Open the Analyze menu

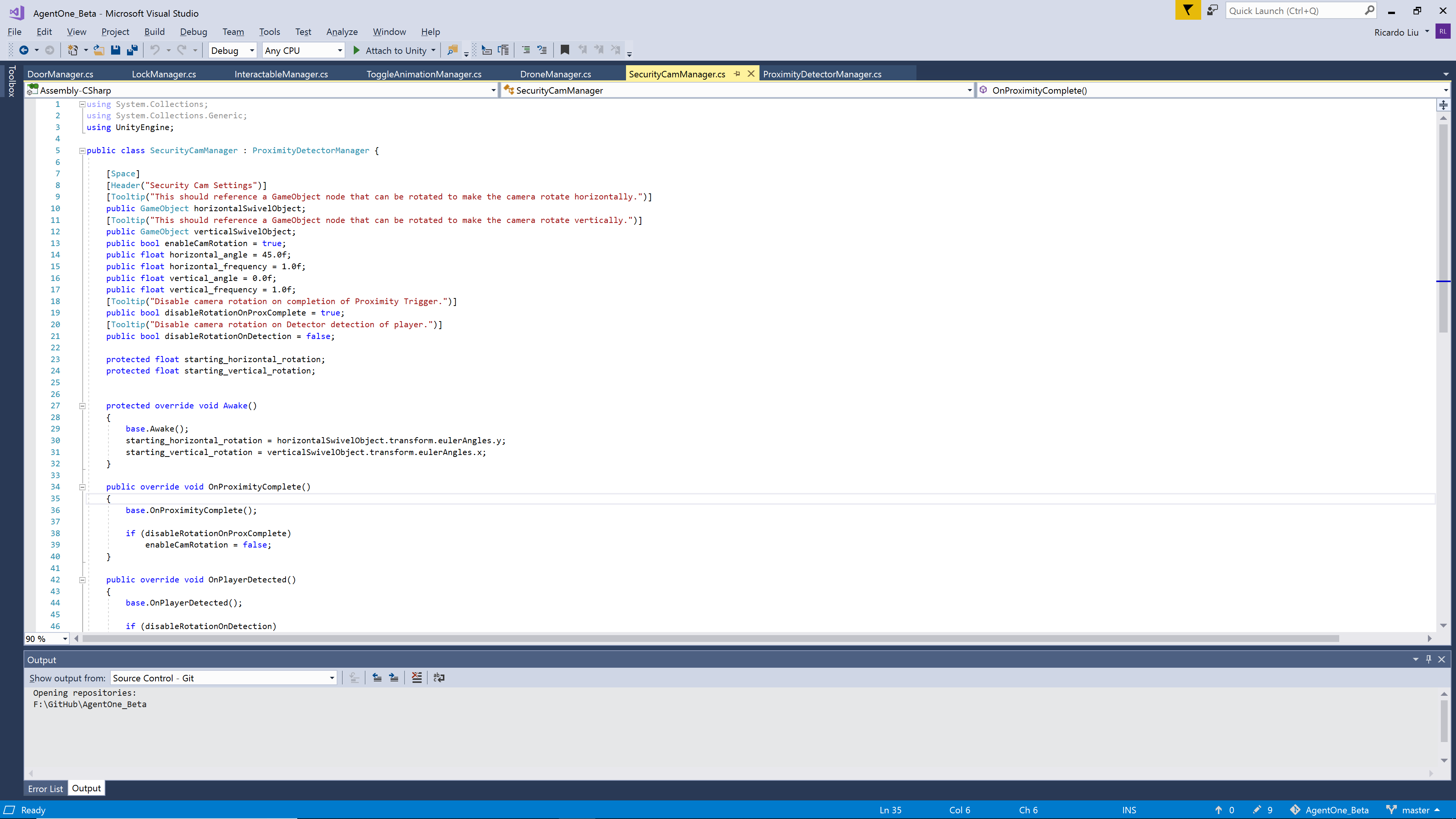coord(341,31)
